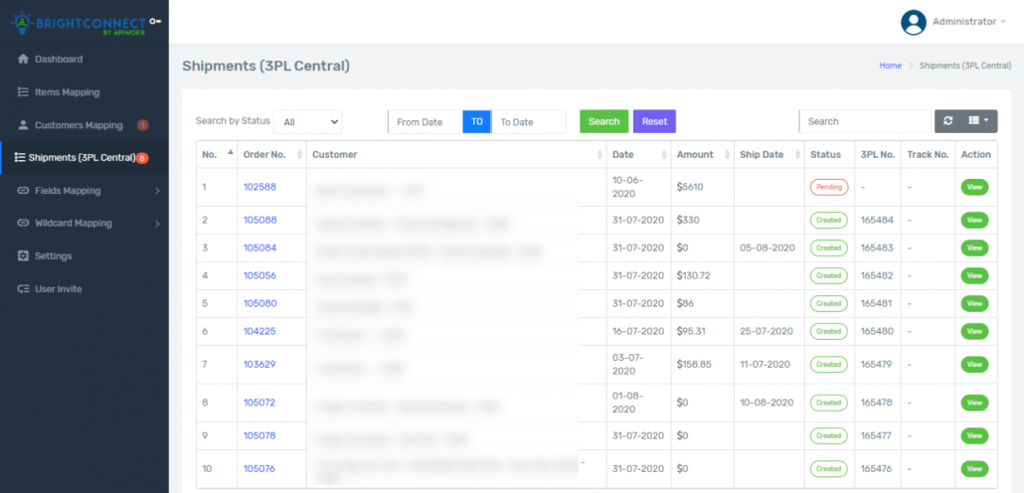Click the green Search button
The height and width of the screenshot is (493, 1024).
point(604,121)
